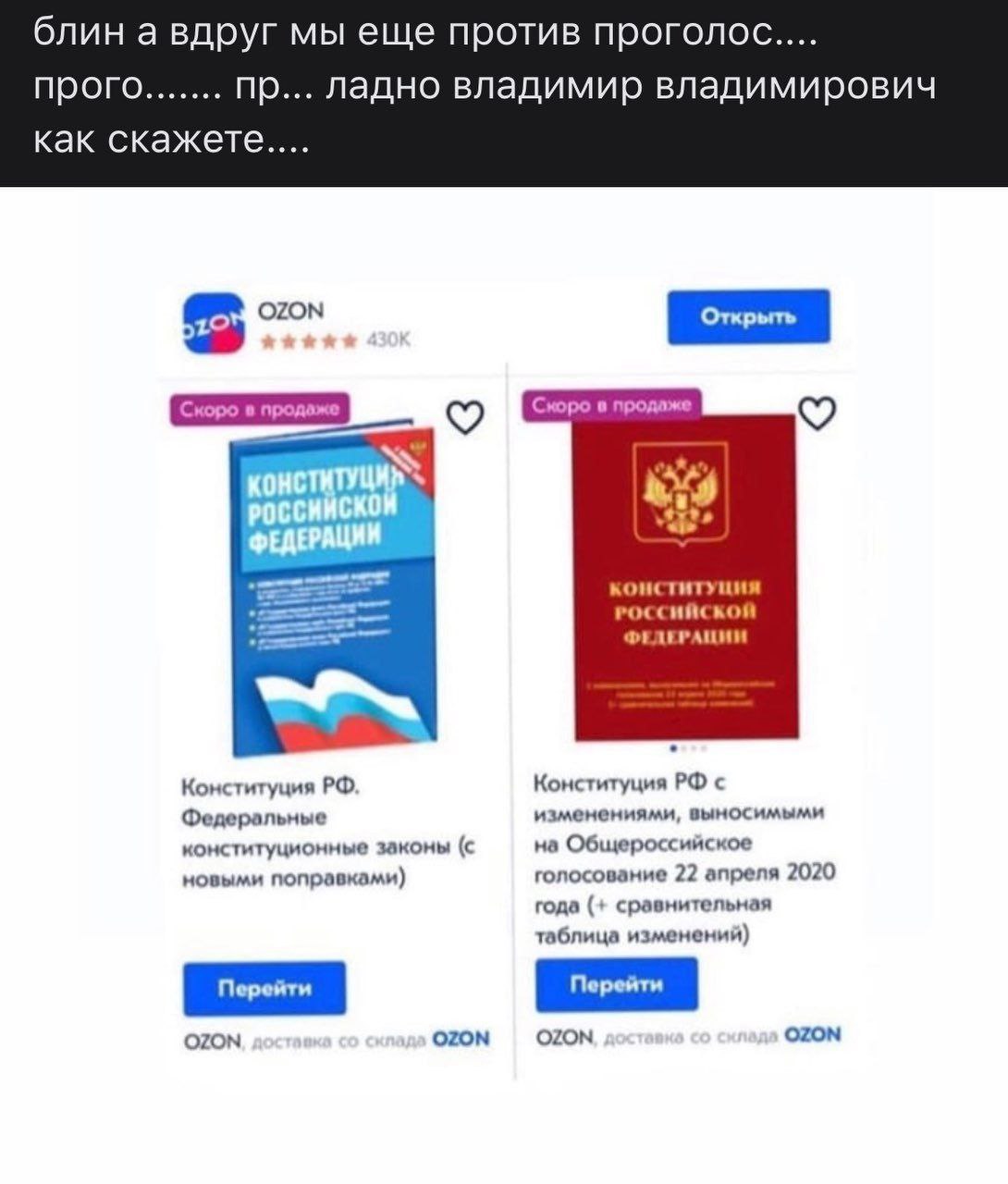Open the red Конституция book cover thumbnail
The height and width of the screenshot is (1184, 1008).
click(x=686, y=578)
